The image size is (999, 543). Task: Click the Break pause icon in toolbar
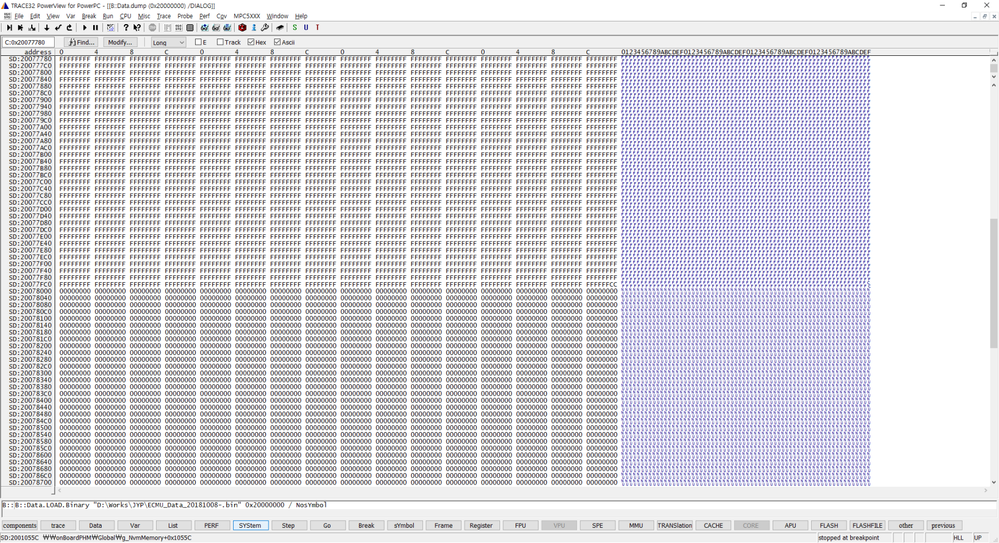[96, 27]
